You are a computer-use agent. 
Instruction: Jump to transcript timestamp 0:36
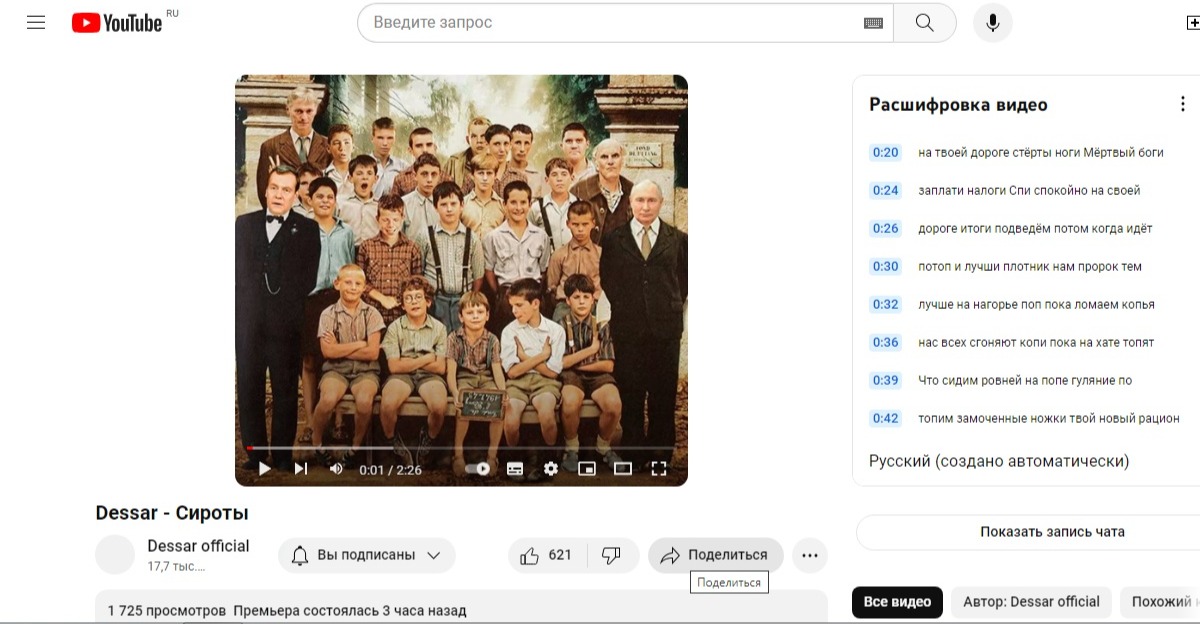[886, 342]
